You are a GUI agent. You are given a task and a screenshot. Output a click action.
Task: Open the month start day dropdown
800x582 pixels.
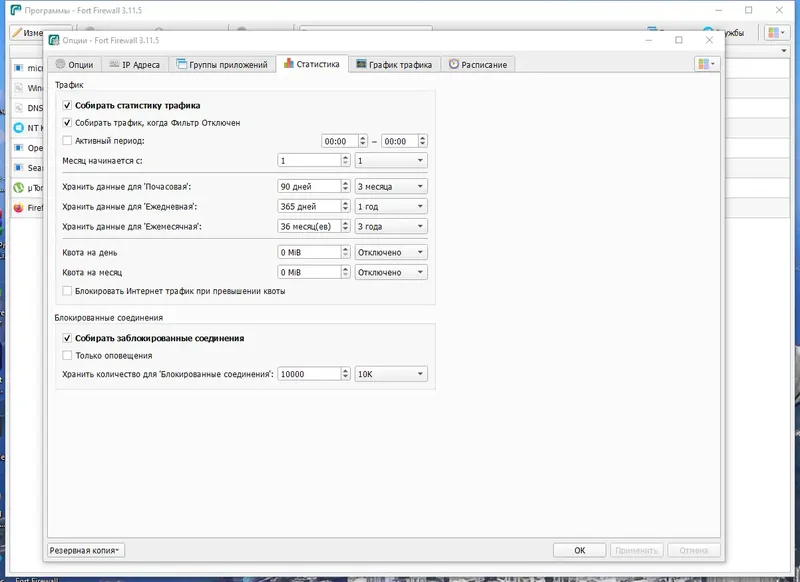[x=391, y=161]
